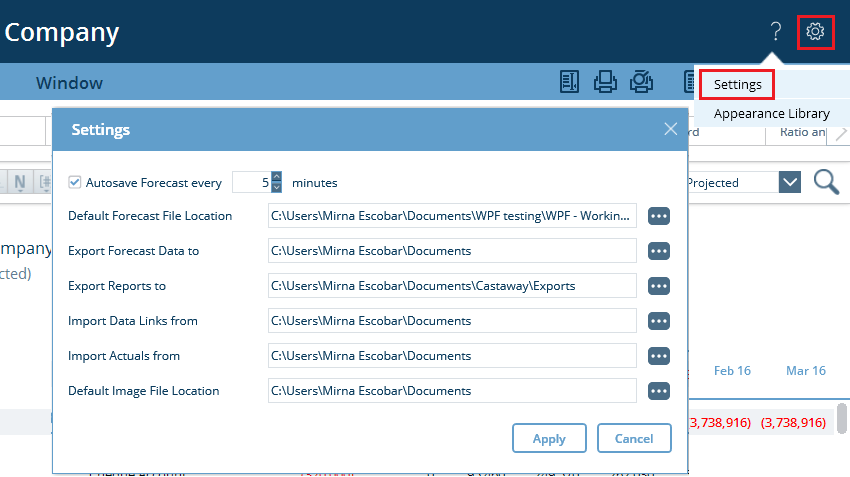Select Settings from the gear menu
Image resolution: width=850 pixels, height=477 pixels.
(738, 85)
